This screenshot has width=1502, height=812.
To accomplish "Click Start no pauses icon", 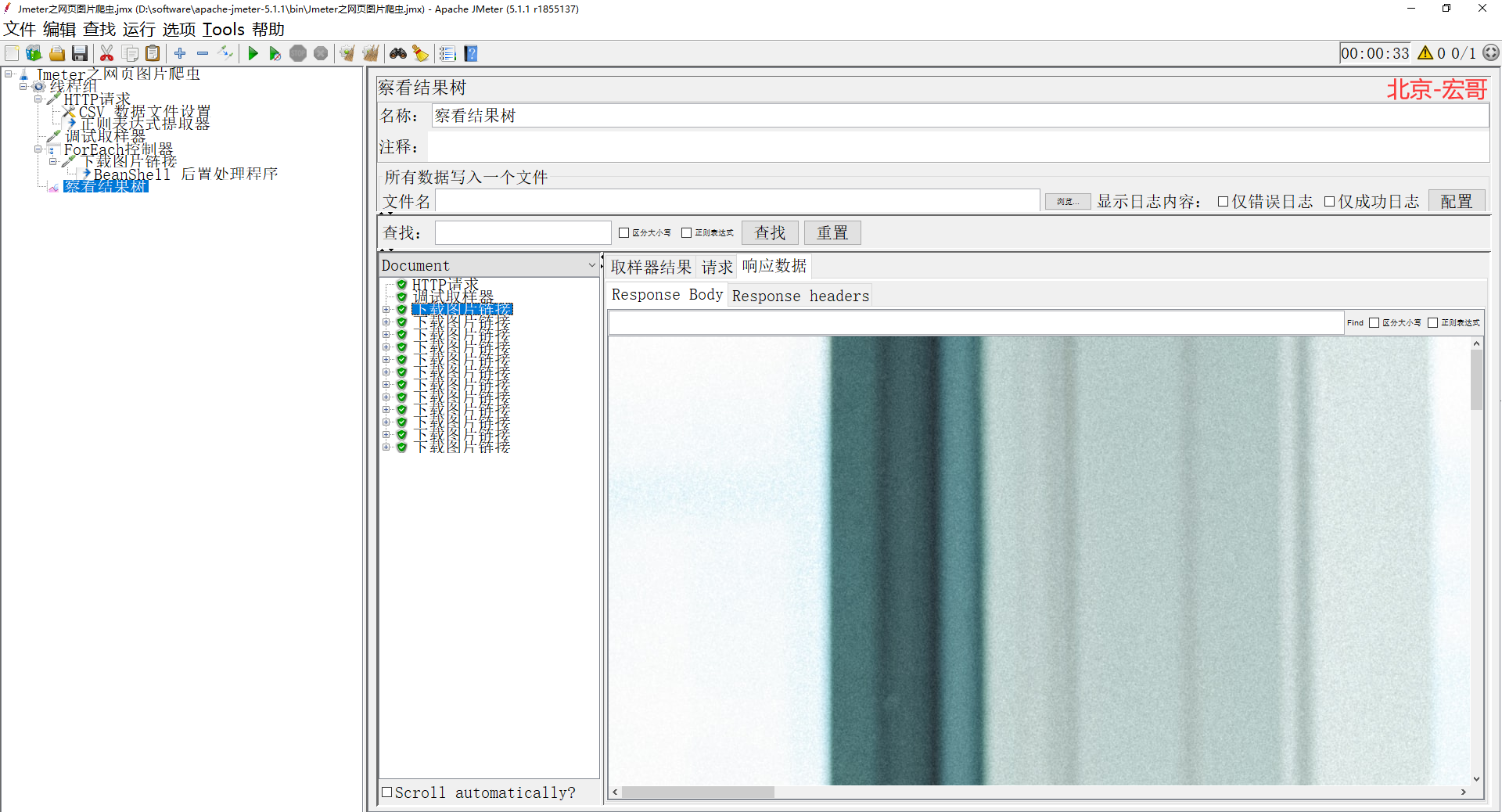I will pyautogui.click(x=275, y=53).
